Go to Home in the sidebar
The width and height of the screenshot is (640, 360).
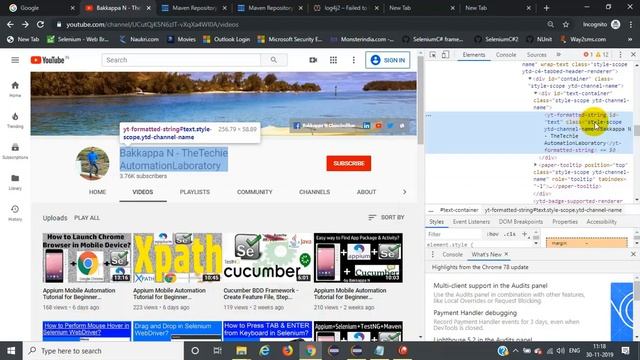click(x=15, y=89)
